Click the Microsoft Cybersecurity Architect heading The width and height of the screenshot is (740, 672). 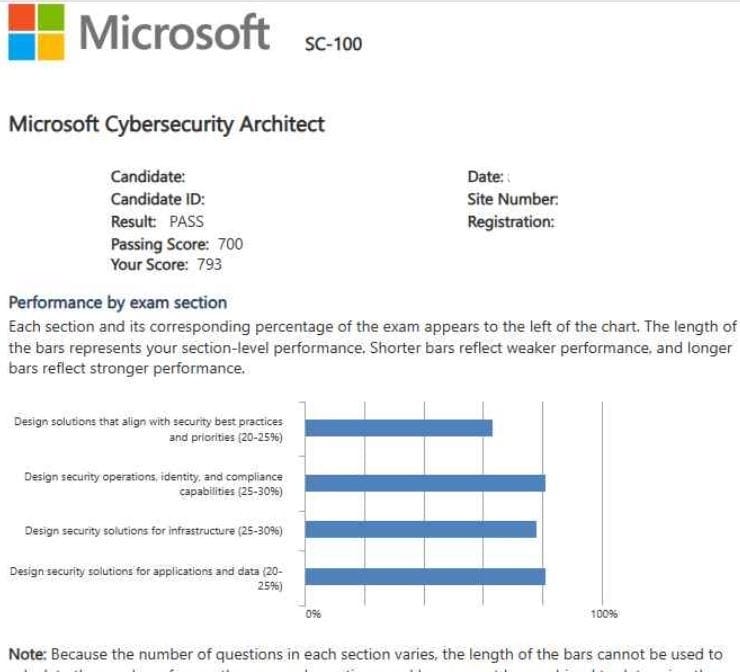[166, 125]
